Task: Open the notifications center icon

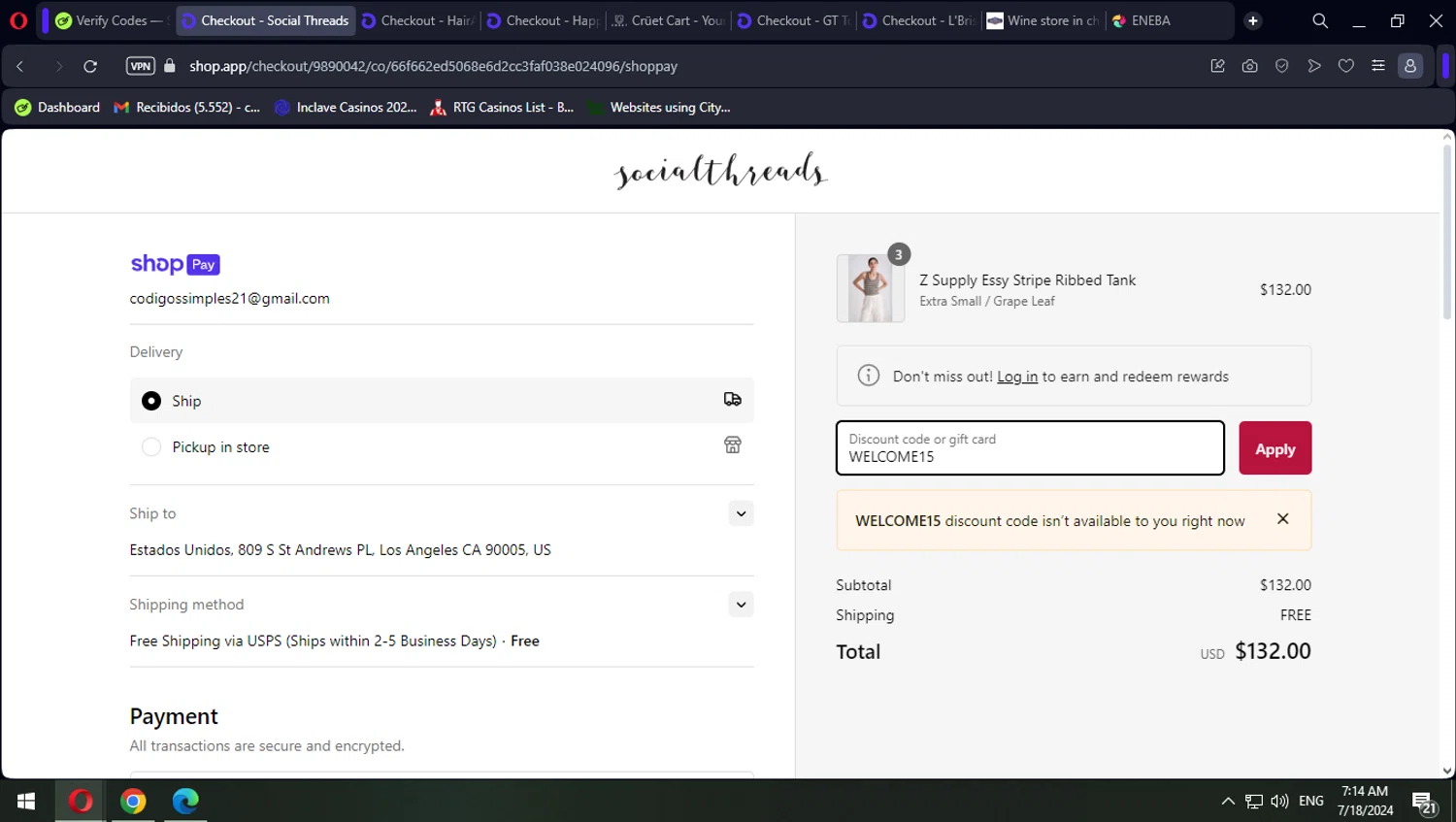Action: 1424,802
